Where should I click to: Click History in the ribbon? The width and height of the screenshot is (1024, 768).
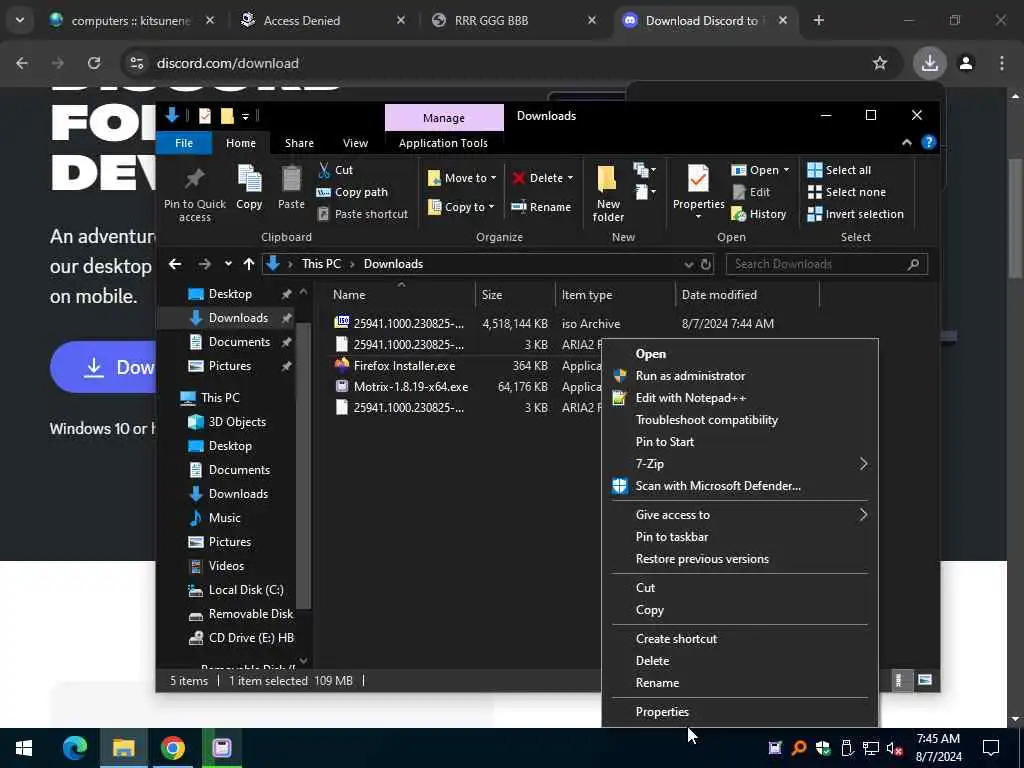pos(758,214)
